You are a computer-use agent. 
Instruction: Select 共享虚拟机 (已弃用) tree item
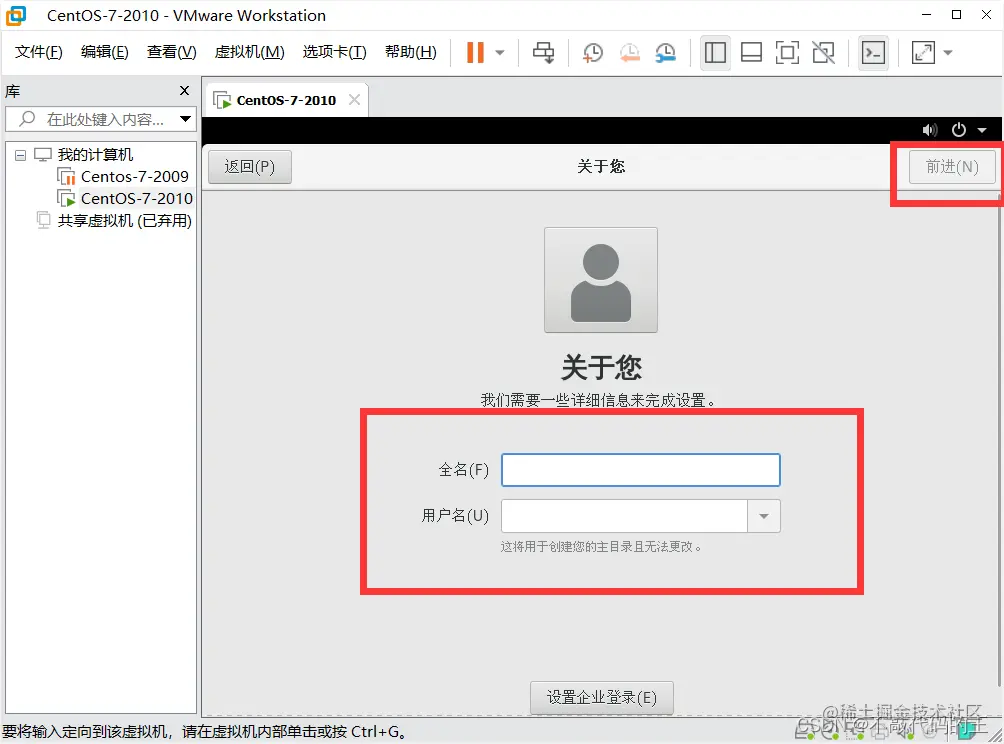(x=124, y=220)
